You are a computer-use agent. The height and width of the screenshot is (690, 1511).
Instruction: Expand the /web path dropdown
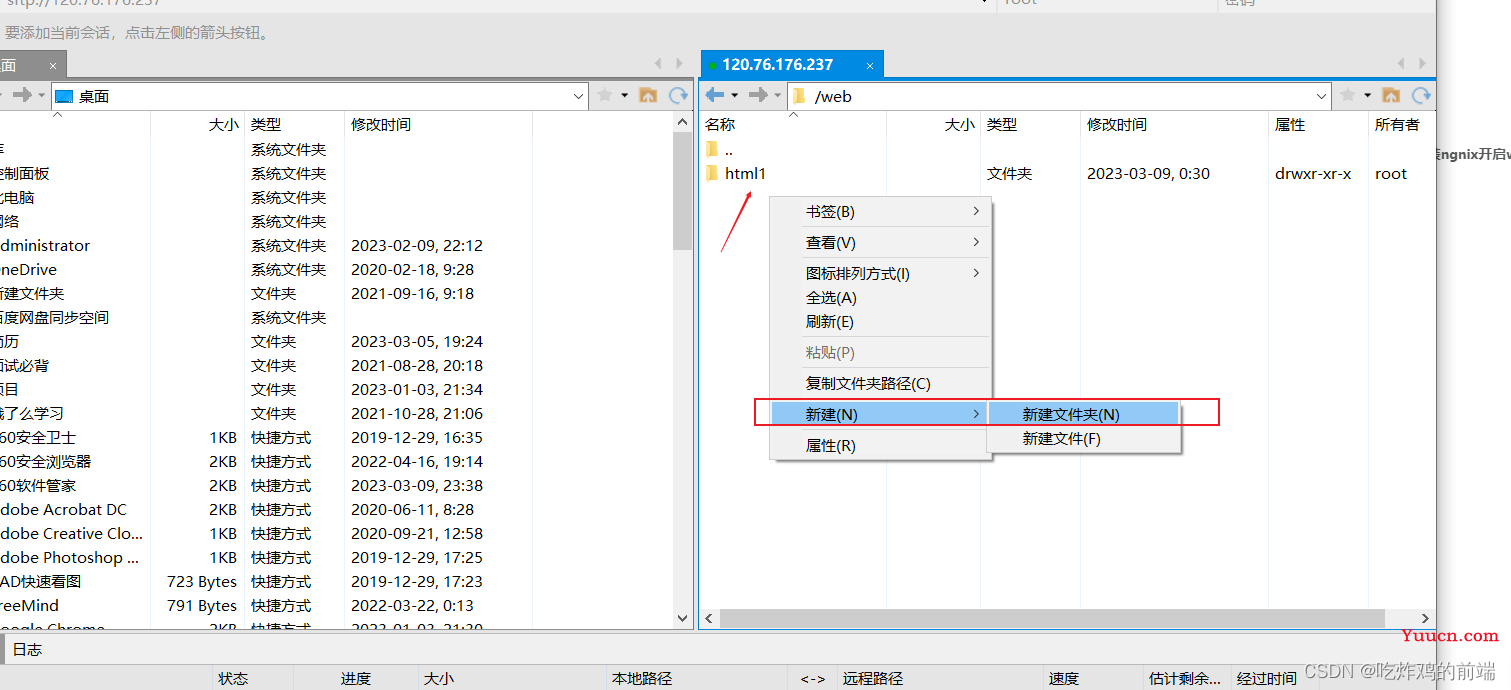pos(1321,96)
